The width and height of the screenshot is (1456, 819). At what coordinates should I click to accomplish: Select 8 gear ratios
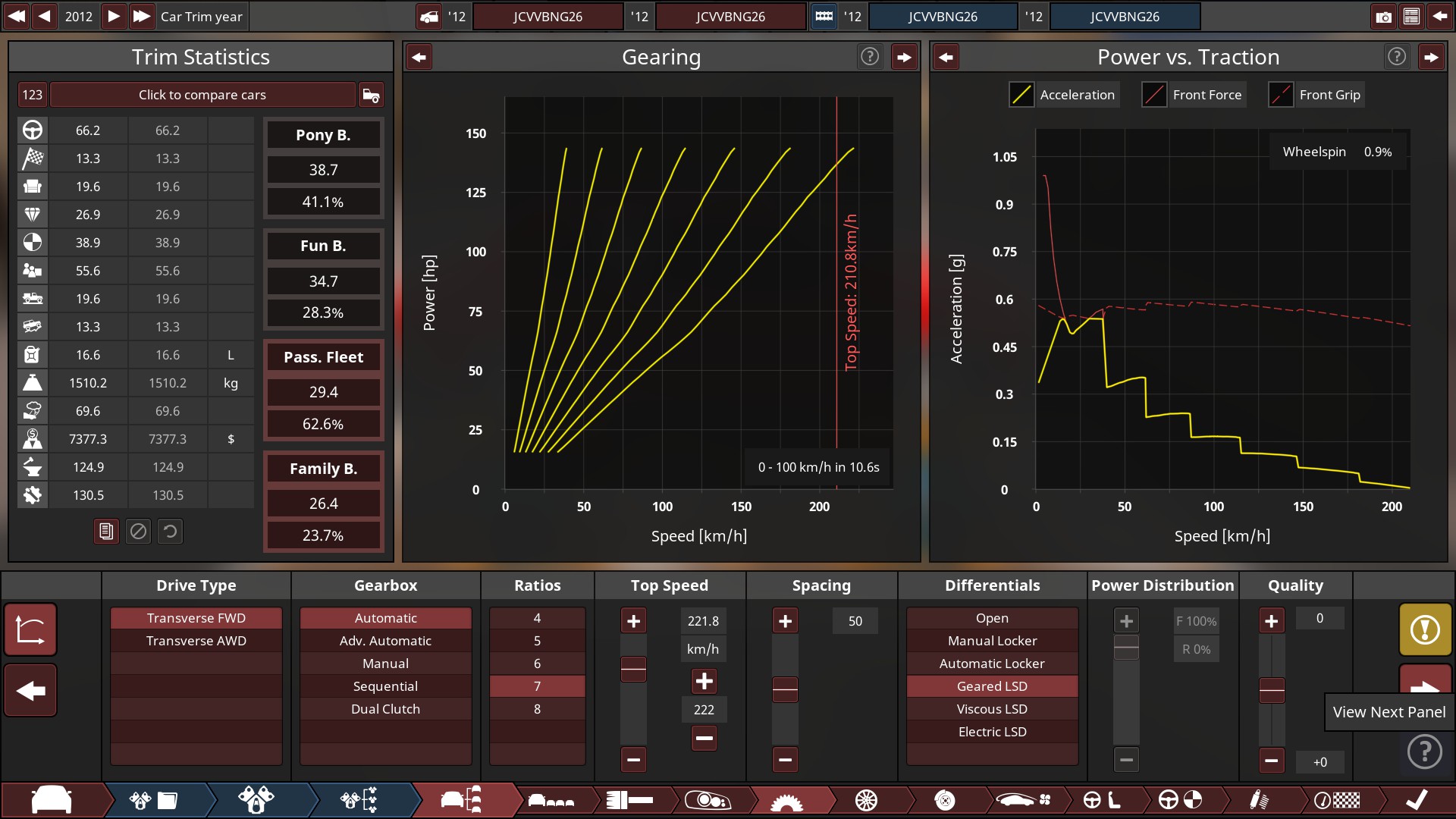tap(538, 709)
